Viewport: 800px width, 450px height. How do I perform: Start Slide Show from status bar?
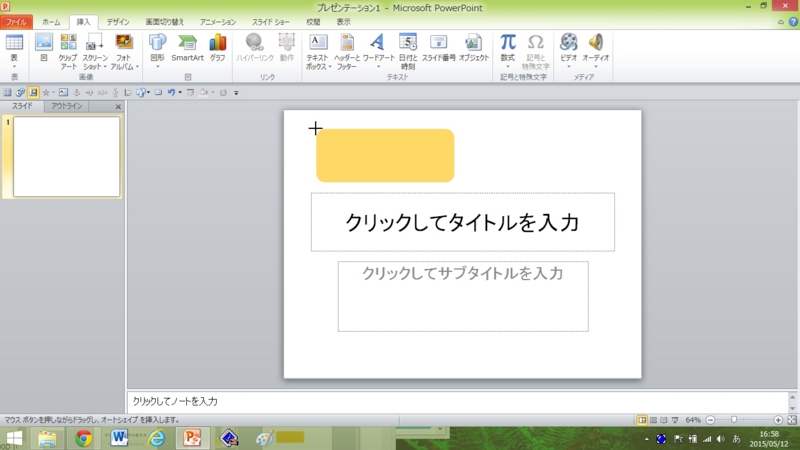675,420
